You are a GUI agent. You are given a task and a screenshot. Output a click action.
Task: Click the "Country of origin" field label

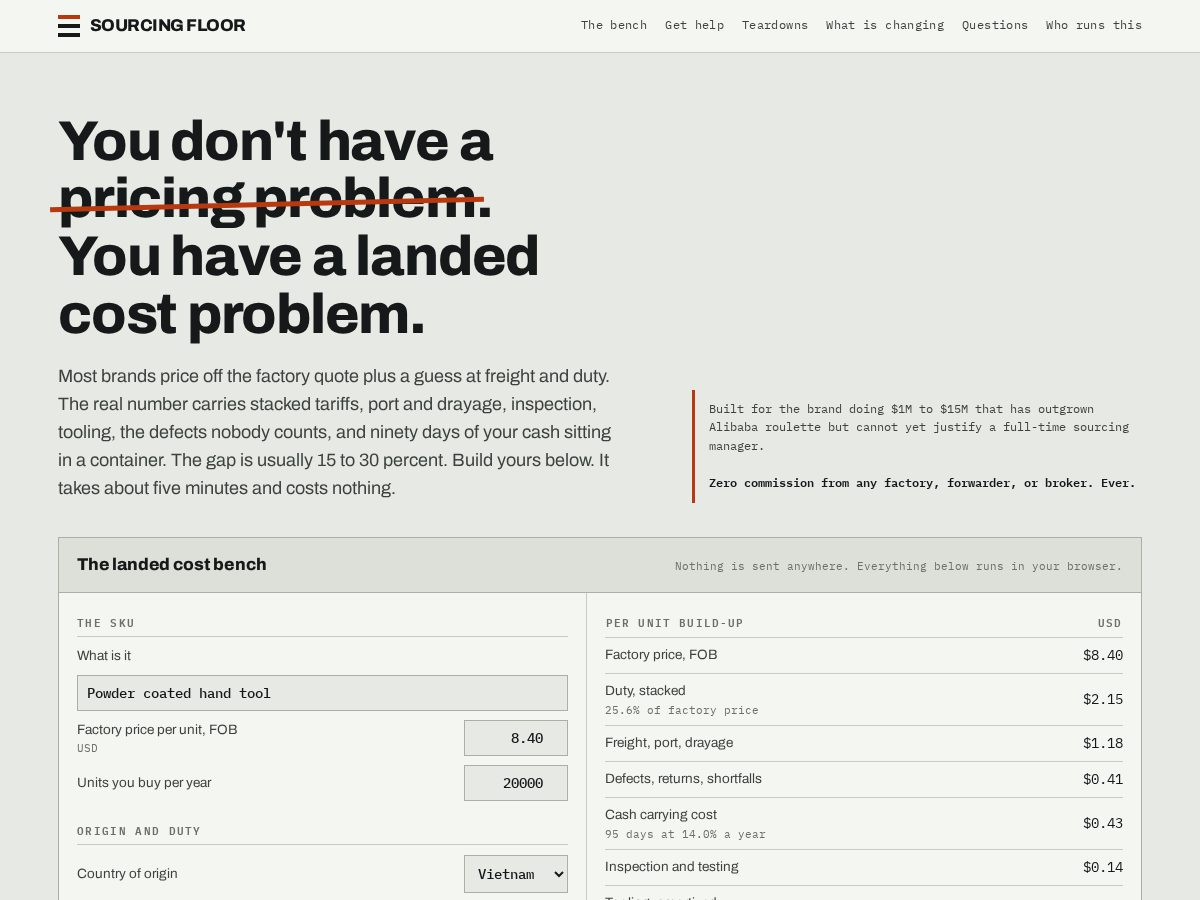click(127, 874)
